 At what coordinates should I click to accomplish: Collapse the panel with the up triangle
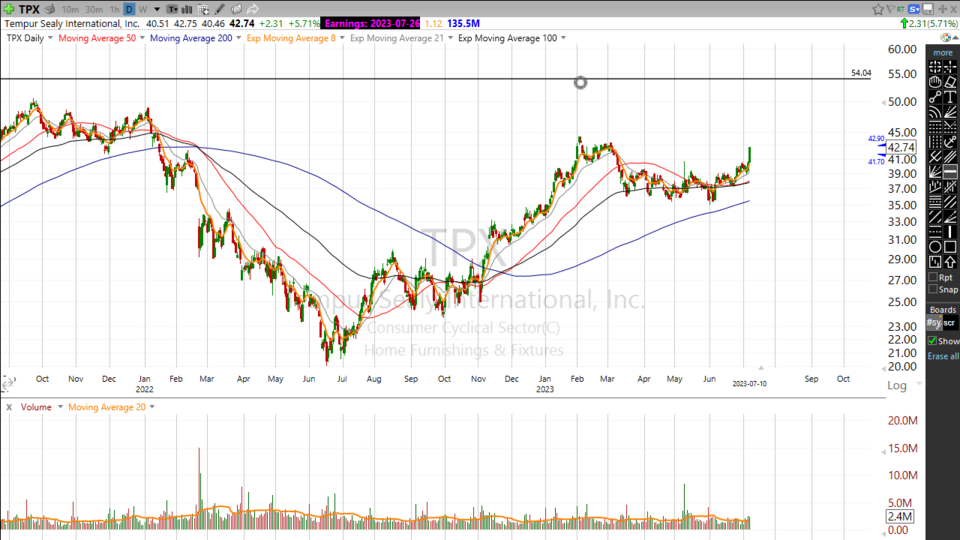click(x=956, y=37)
